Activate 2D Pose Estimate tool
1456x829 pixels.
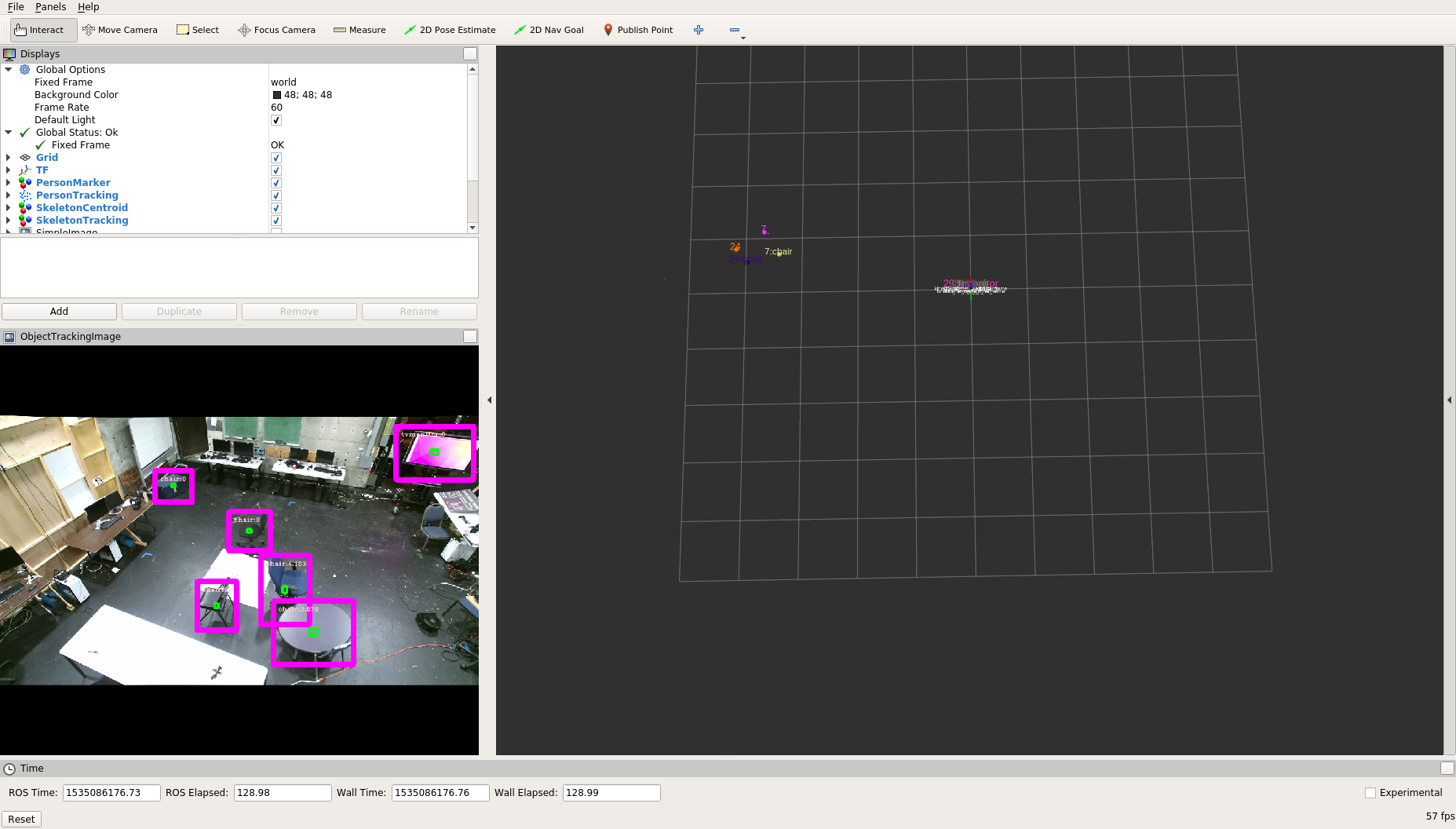[450, 30]
